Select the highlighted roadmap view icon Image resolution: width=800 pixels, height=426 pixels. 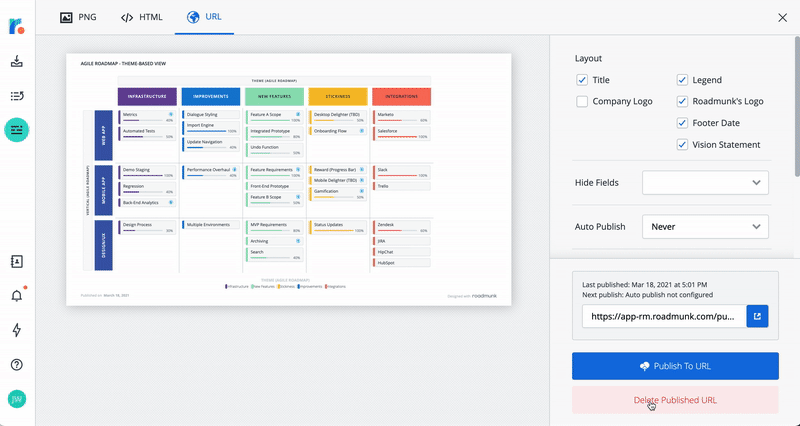click(x=17, y=130)
